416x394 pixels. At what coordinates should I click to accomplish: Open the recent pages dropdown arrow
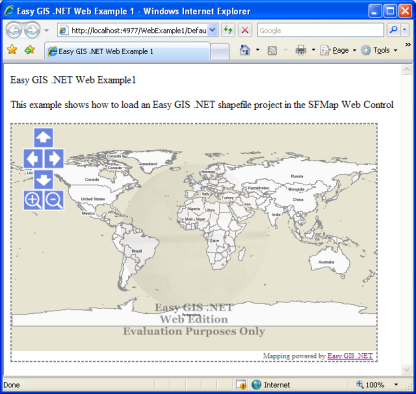coord(46,30)
